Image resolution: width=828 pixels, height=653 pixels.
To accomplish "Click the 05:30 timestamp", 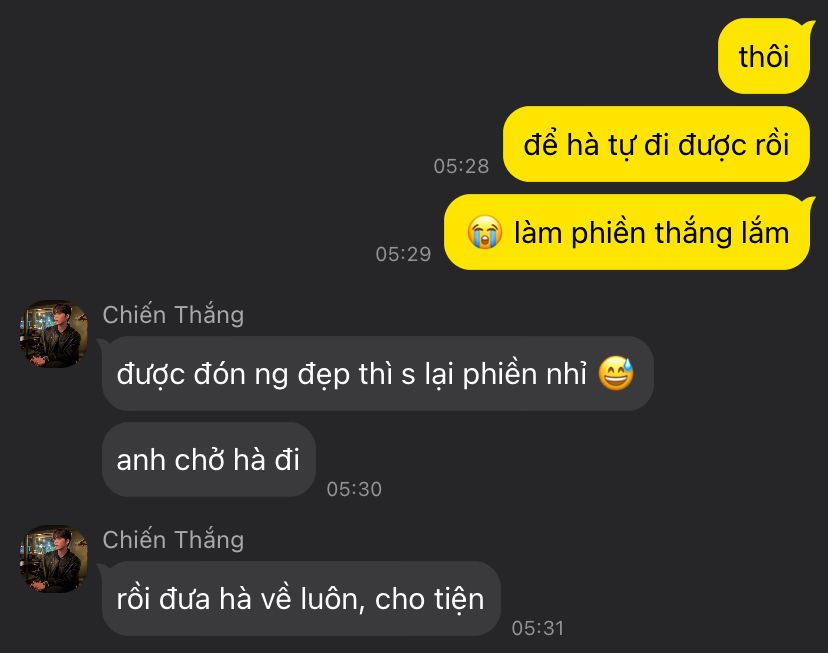I will (354, 489).
